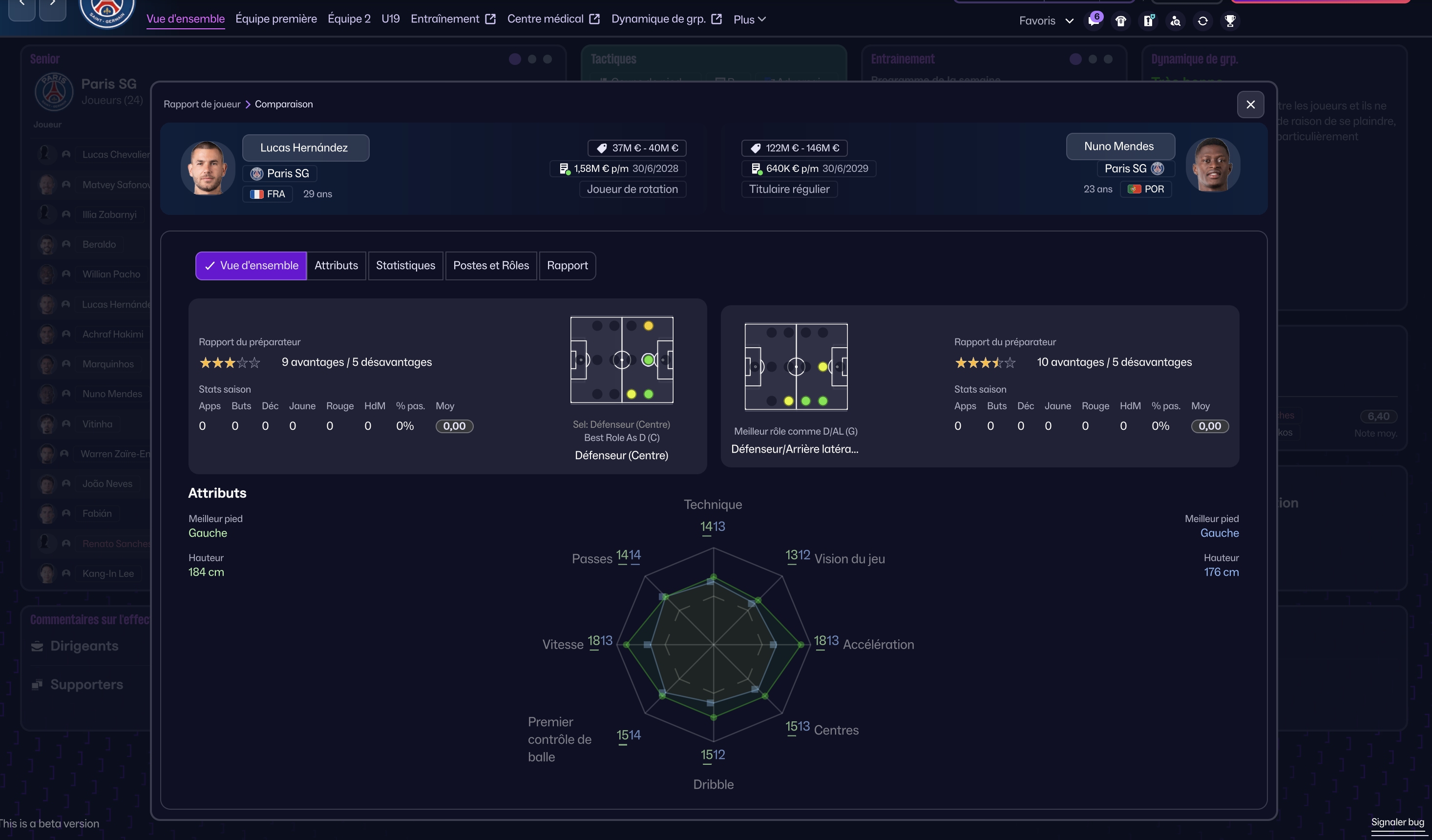Click the breadcrumb chevron after Rapport de joueur
The image size is (1432, 840).
[248, 105]
